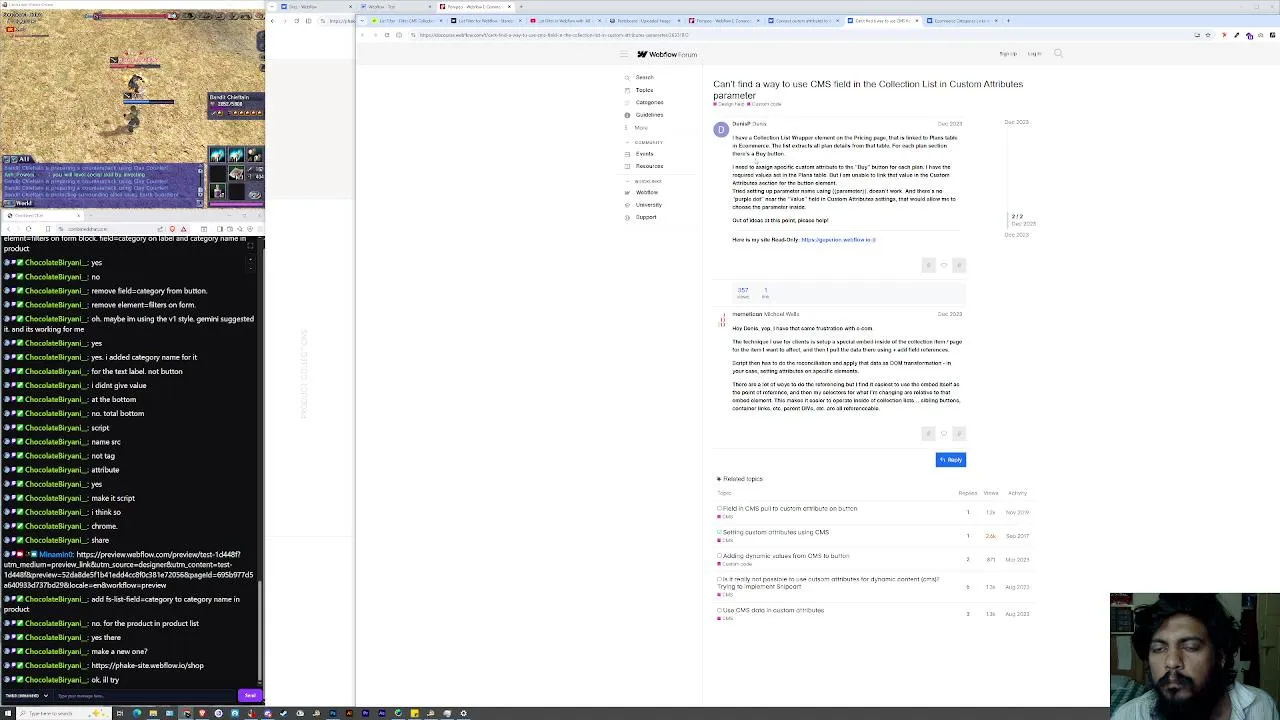The image size is (1280, 720).
Task: Open Guidelines in the forum sidebar
Action: click(x=648, y=115)
